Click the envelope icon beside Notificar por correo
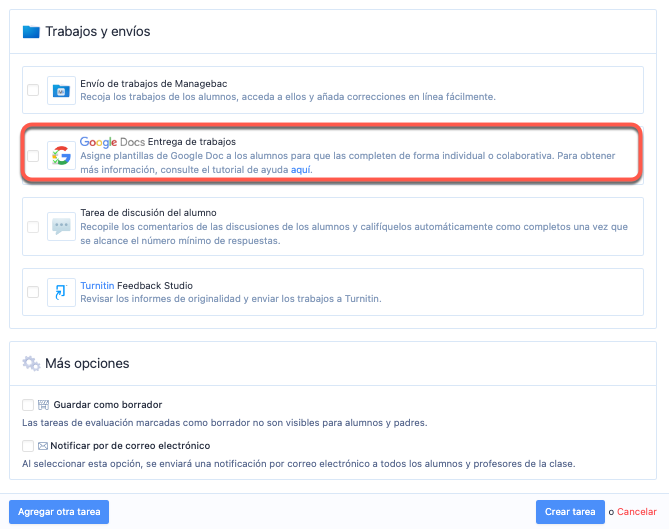669x529 pixels. coord(43,445)
